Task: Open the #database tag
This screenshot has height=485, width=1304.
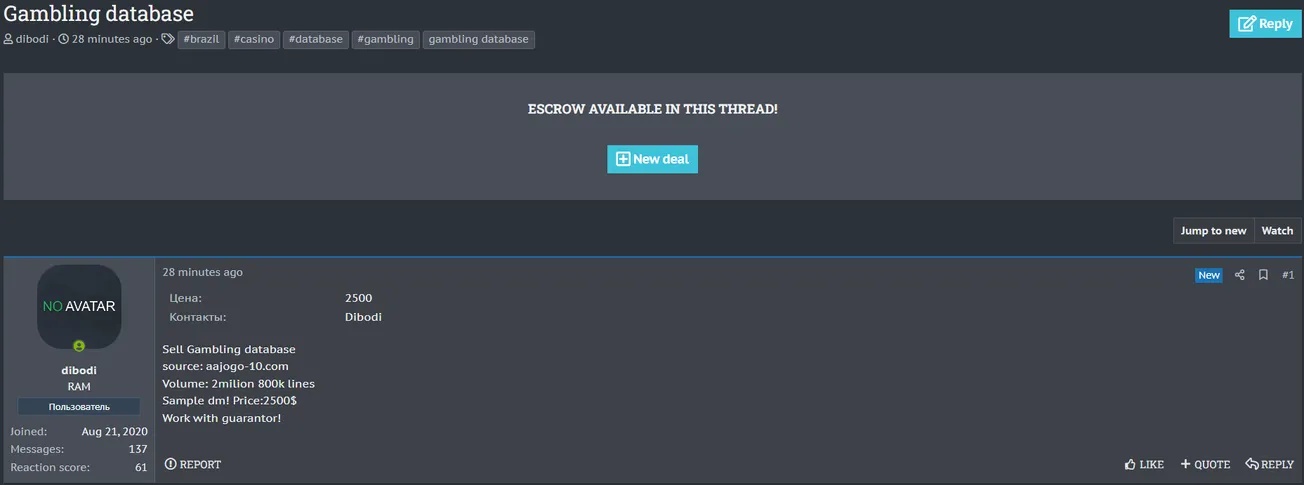Action: click(x=315, y=40)
